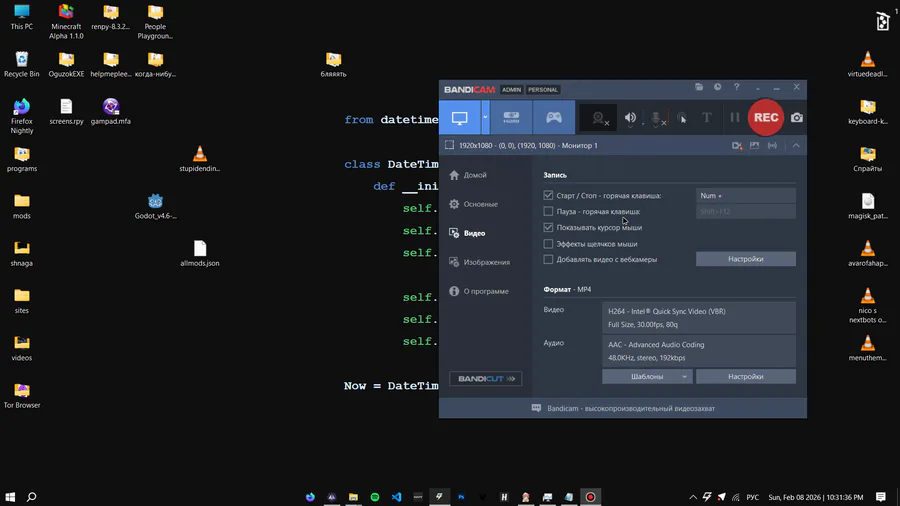Image resolution: width=900 pixels, height=506 pixels.
Task: Click the text overlay T icon
Action: (x=707, y=118)
